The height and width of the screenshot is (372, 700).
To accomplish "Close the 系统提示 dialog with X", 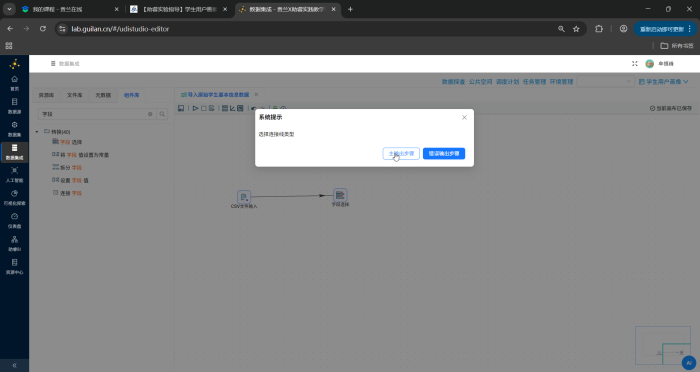I will (464, 117).
